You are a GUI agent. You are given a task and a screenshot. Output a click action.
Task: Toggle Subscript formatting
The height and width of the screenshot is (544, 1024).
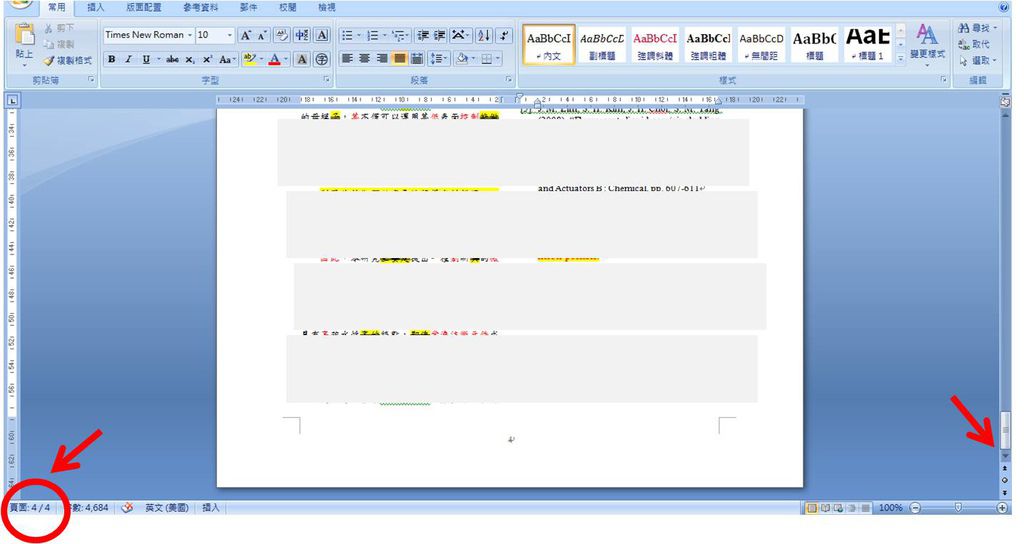[189, 59]
